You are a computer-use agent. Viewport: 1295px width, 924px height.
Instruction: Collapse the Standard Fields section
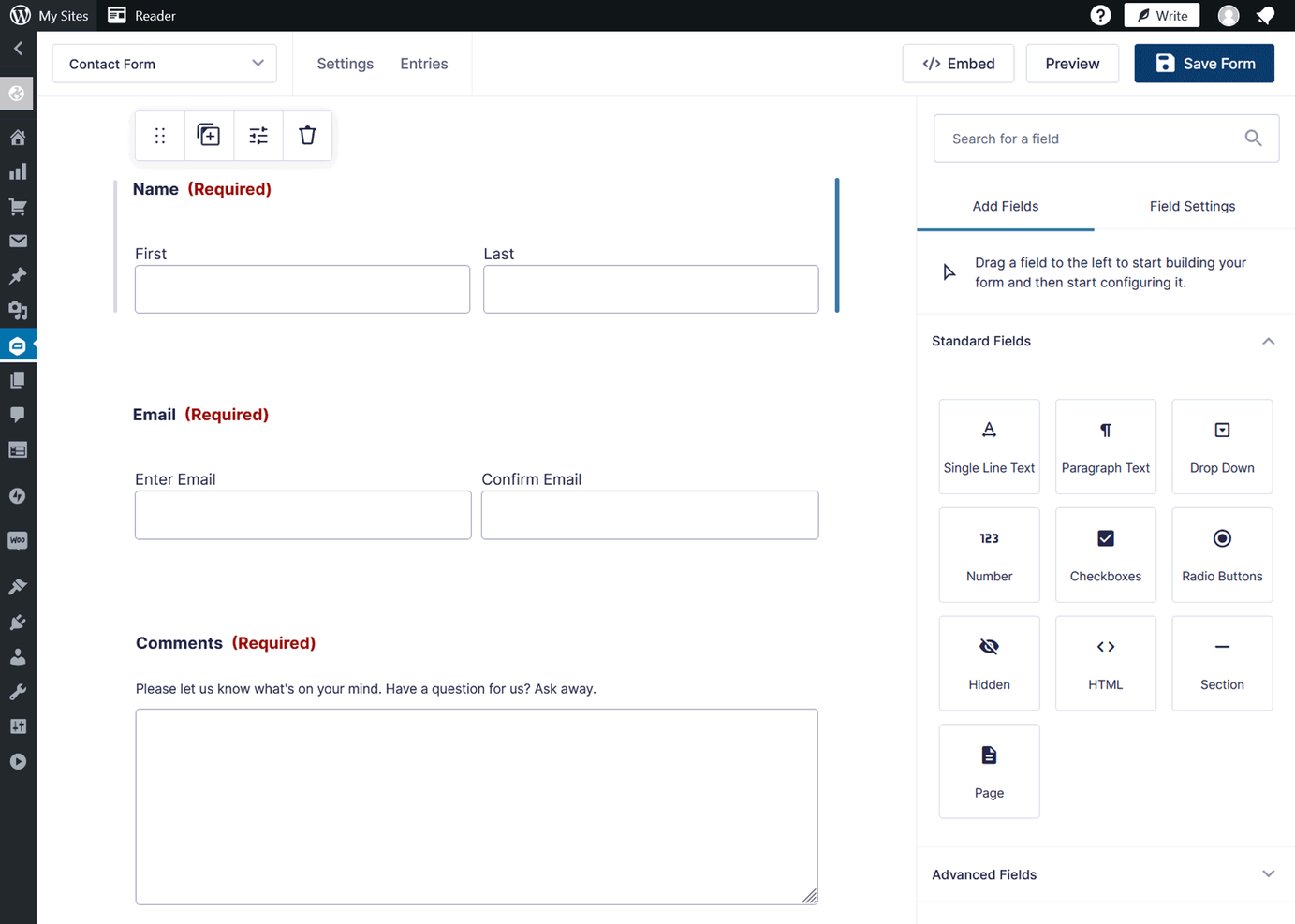pos(1268,341)
